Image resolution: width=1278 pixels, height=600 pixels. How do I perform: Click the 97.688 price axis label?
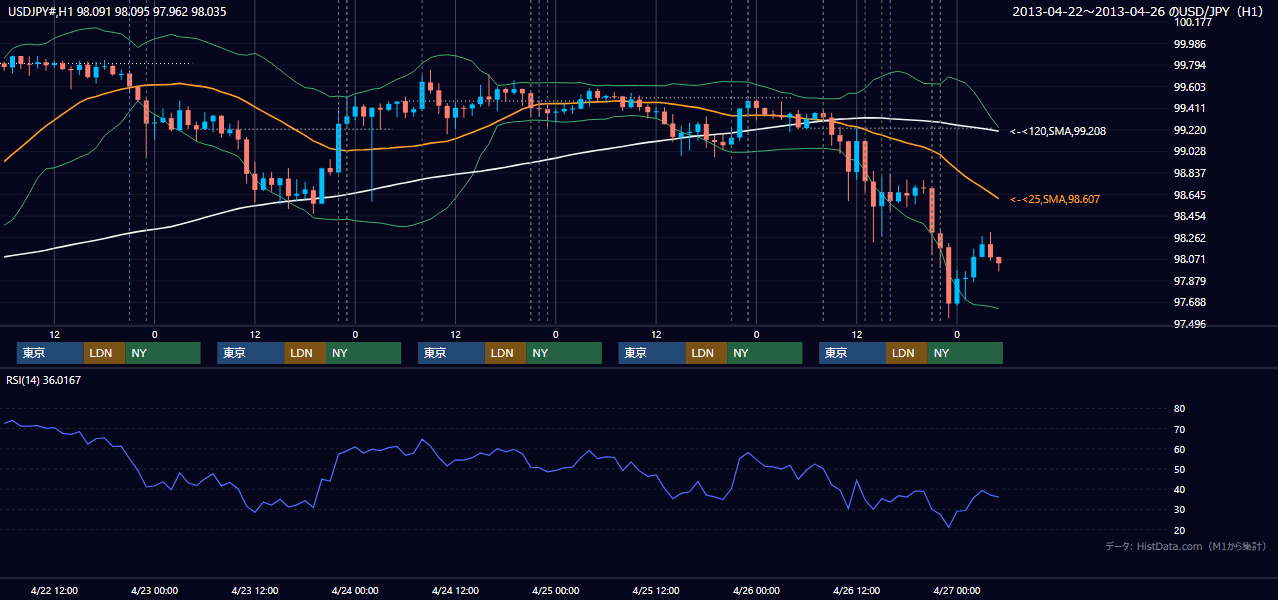(1190, 302)
